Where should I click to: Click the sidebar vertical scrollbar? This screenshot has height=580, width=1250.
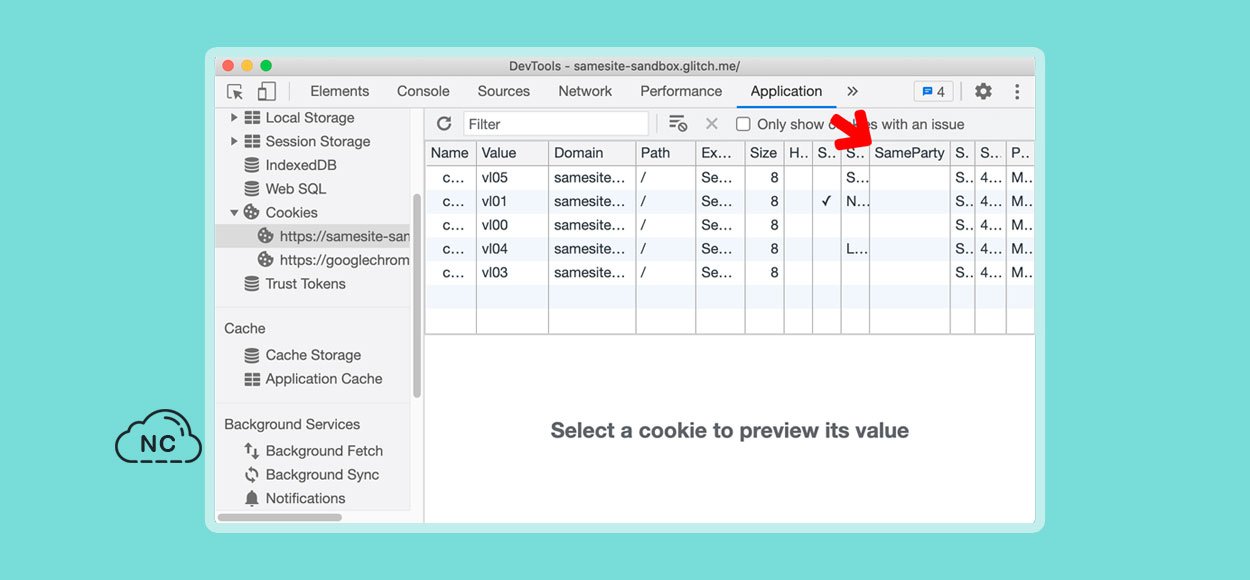click(x=417, y=295)
